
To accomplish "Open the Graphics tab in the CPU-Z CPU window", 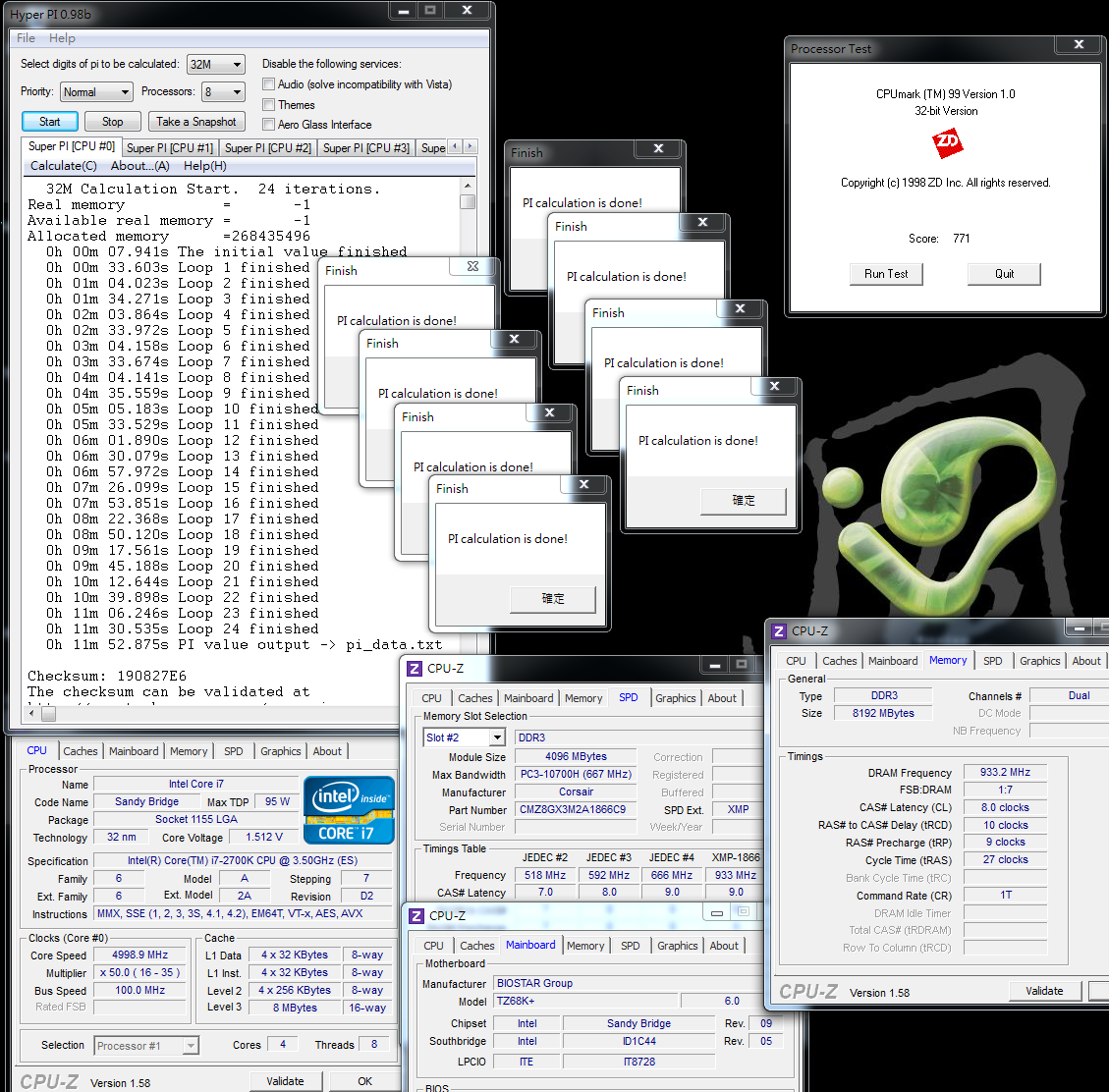I will [281, 751].
